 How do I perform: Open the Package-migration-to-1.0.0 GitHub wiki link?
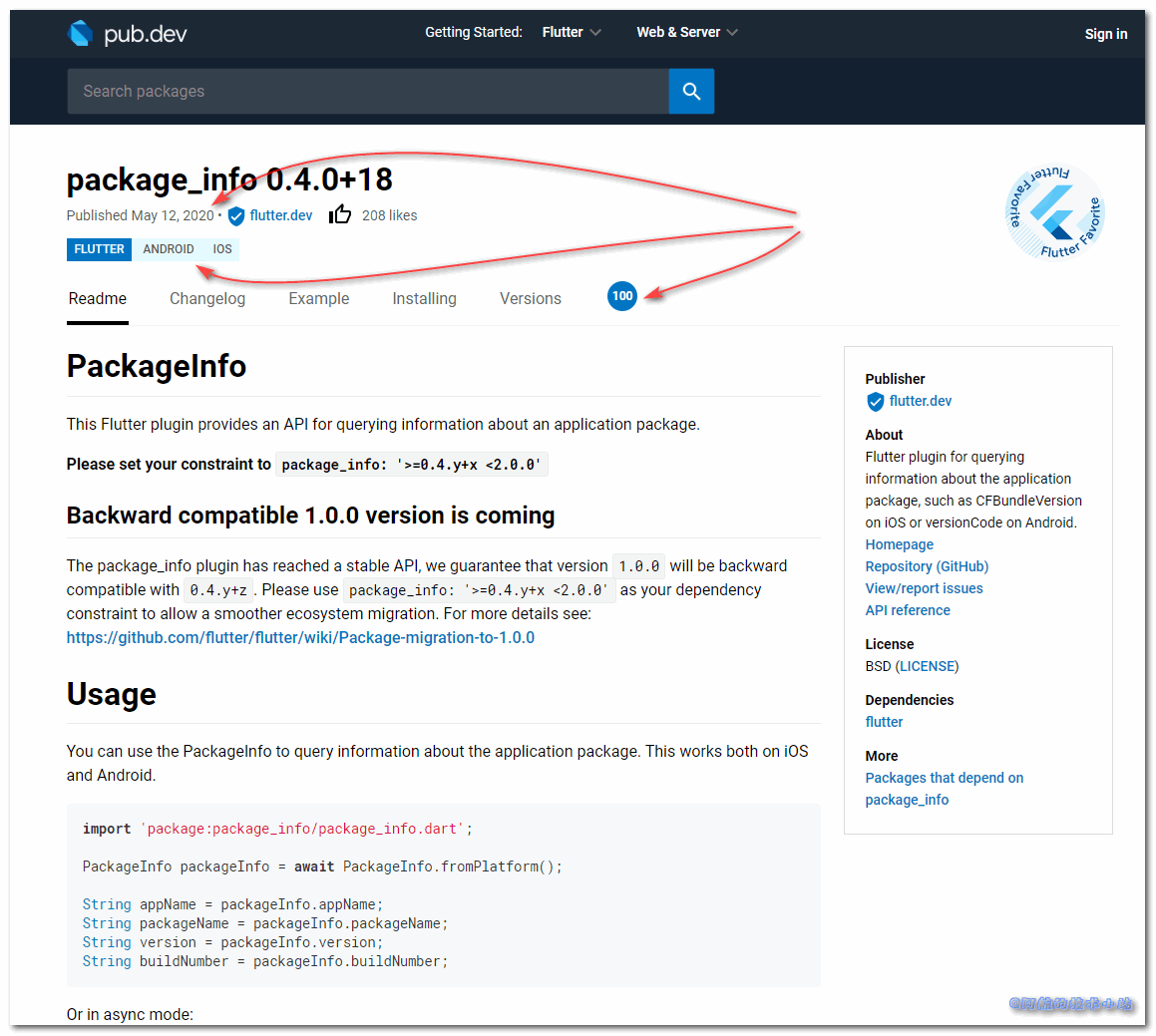[300, 637]
